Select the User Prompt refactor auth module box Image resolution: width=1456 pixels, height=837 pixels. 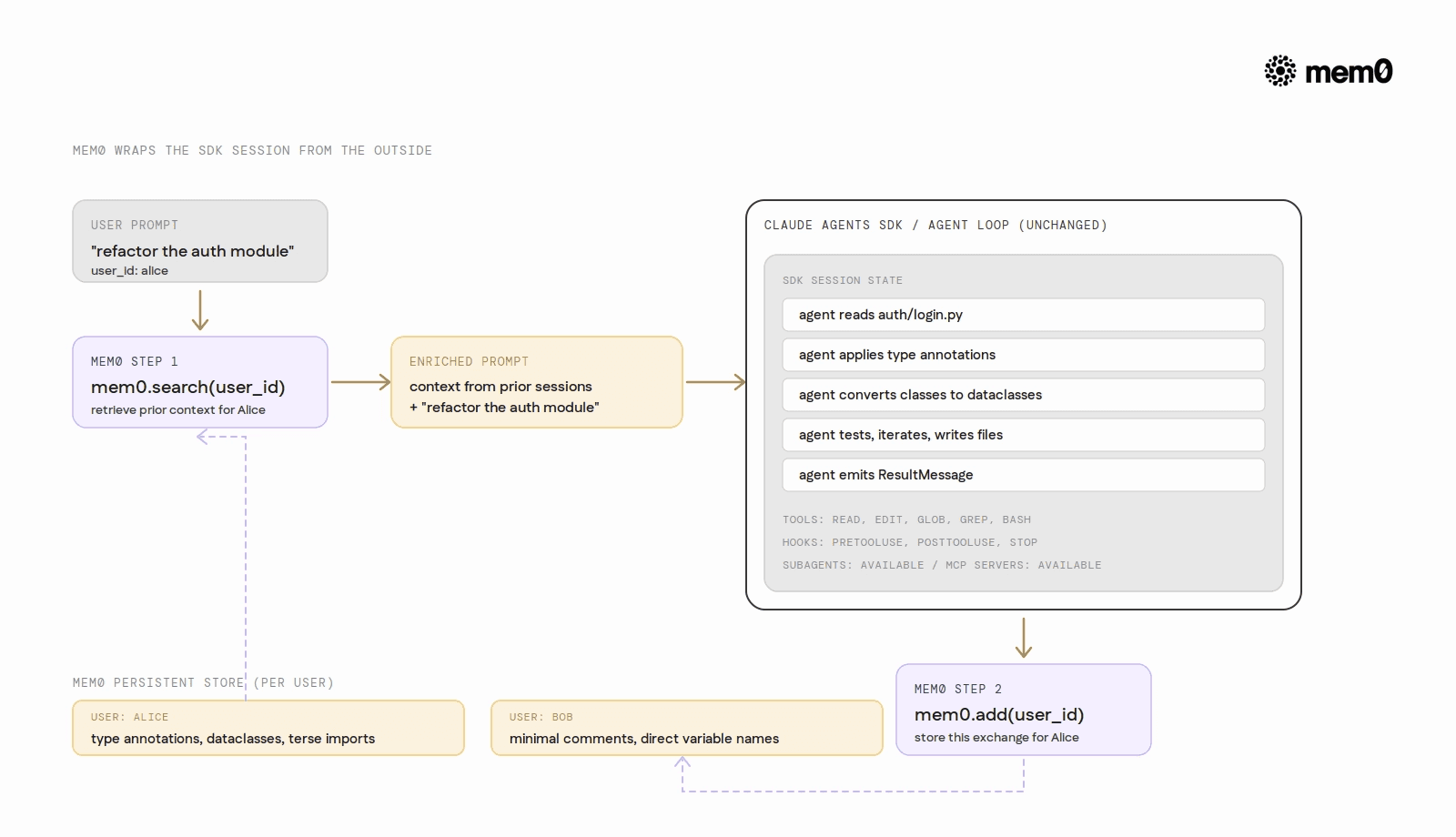pyautogui.click(x=200, y=241)
